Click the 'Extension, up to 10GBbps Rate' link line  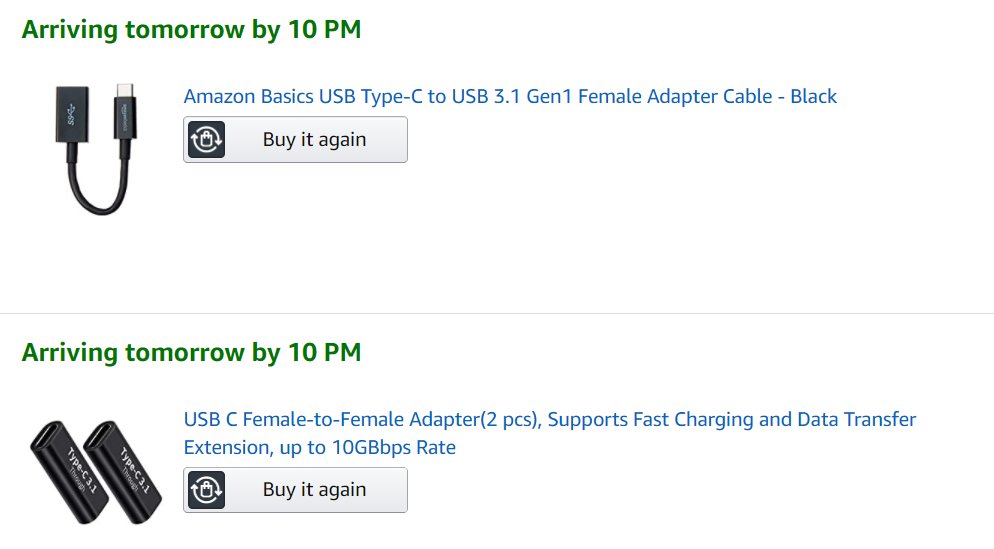point(320,448)
